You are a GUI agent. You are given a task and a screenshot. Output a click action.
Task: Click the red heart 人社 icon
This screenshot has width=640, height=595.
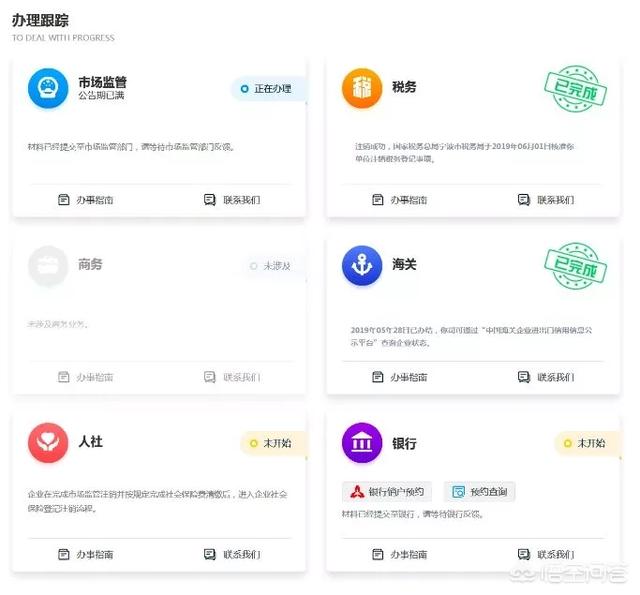tap(48, 443)
